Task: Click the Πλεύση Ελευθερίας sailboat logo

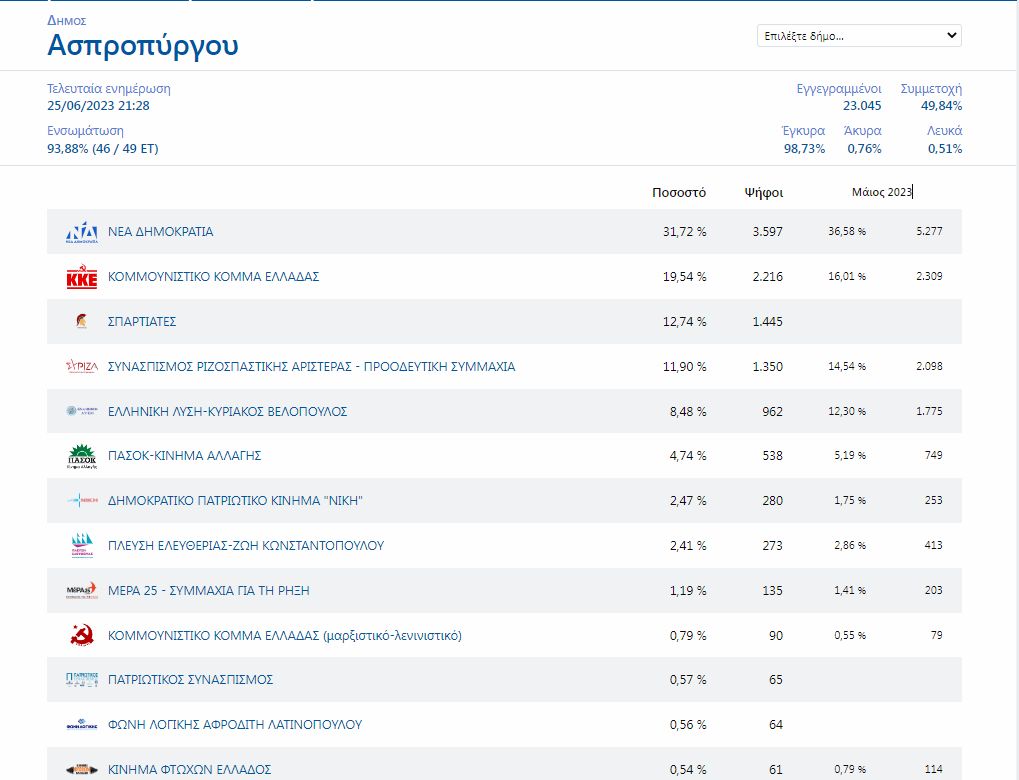Action: (x=82, y=545)
